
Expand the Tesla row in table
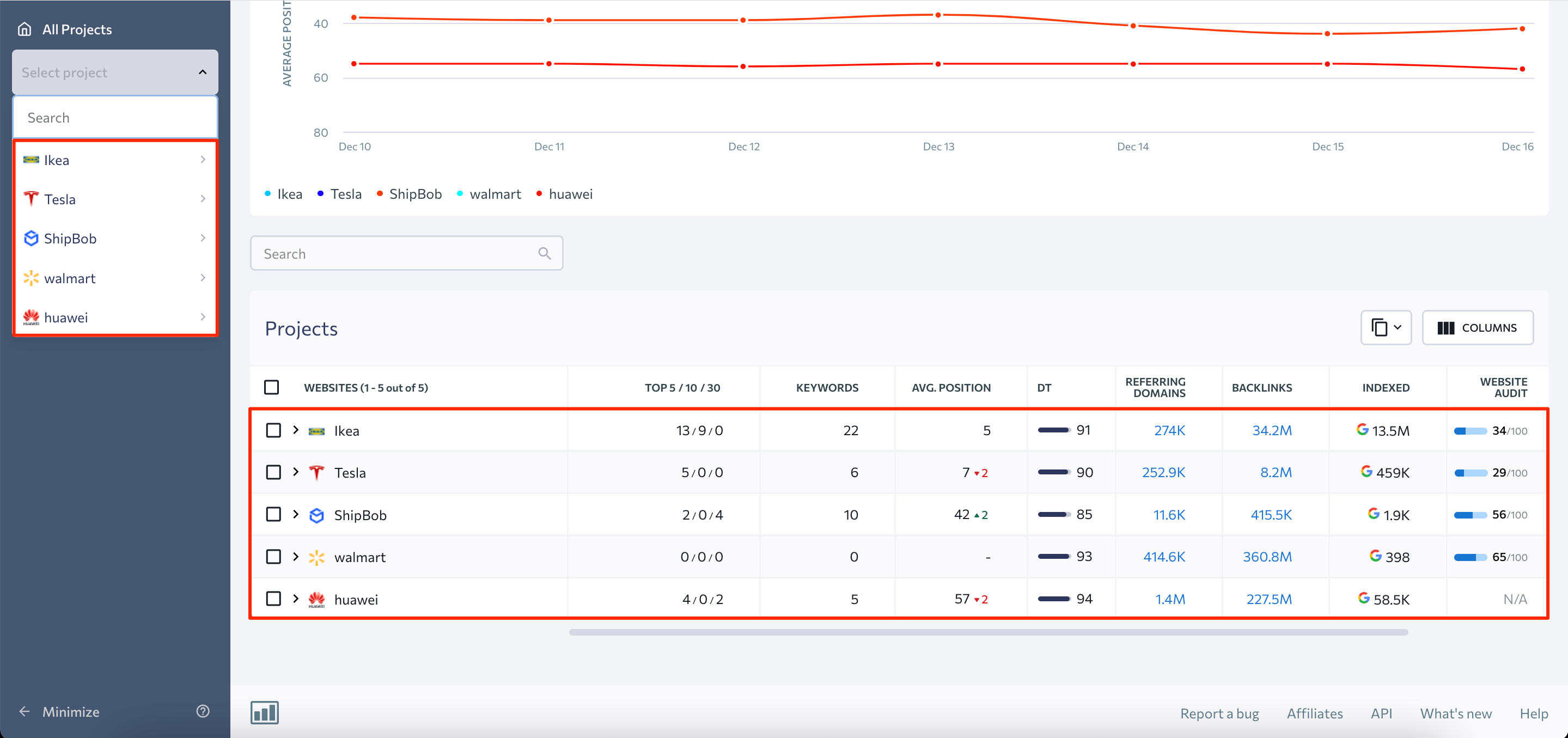[296, 472]
